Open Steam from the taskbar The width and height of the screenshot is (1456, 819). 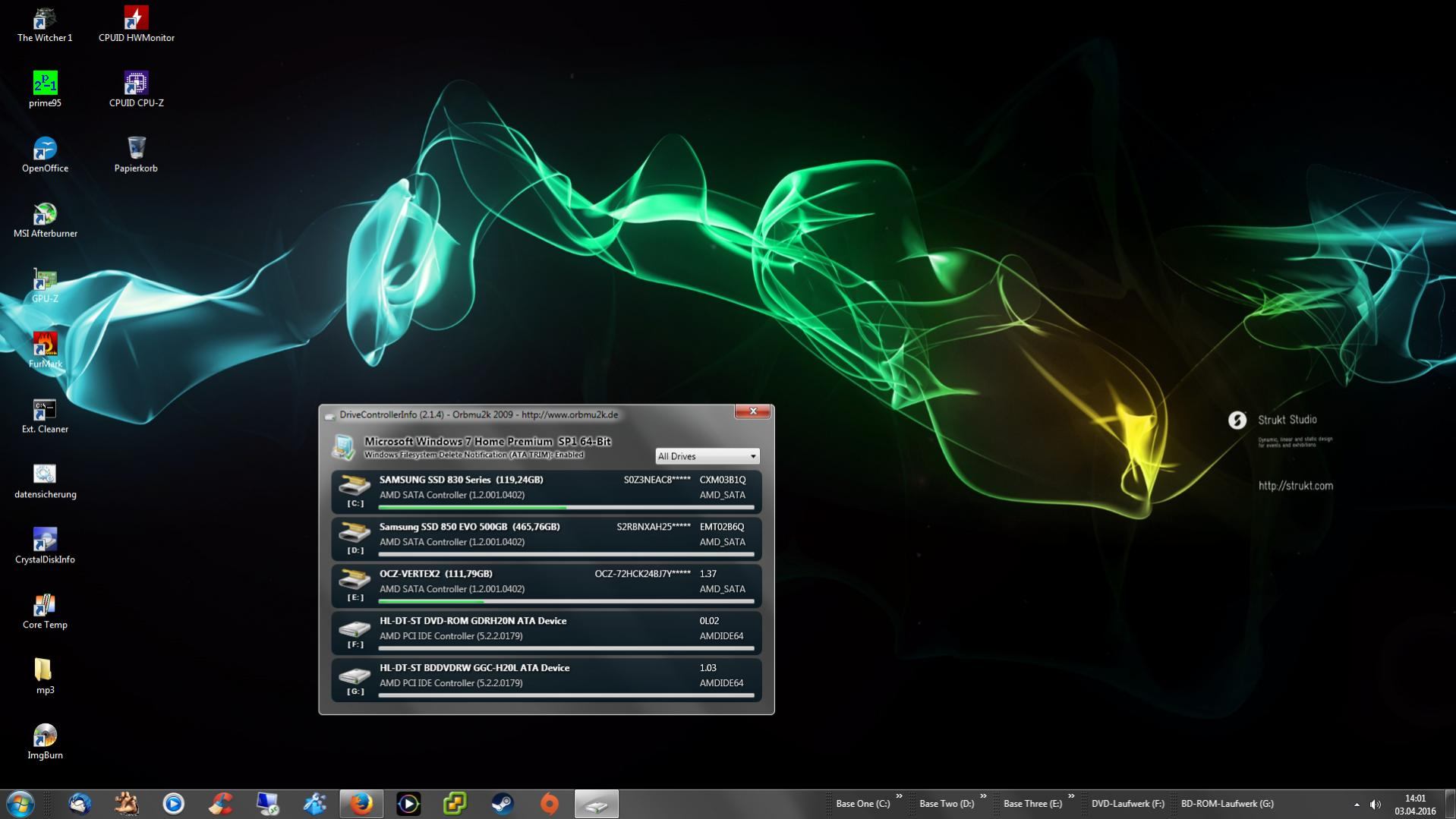[503, 804]
